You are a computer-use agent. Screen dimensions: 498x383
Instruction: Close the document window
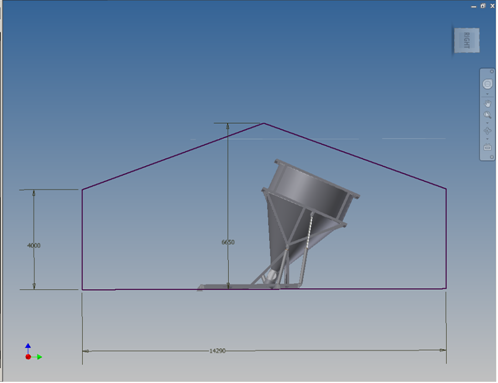[492, 6]
